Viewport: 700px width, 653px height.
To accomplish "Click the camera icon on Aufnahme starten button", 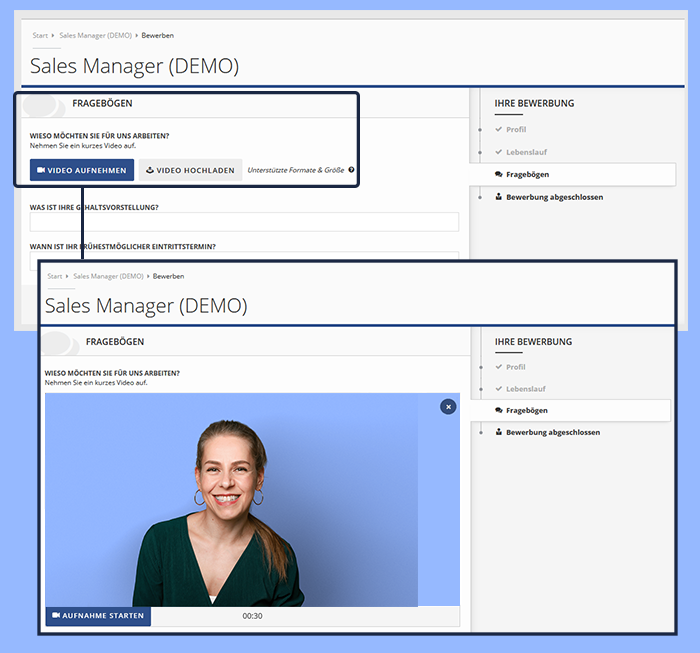I will pyautogui.click(x=56, y=615).
